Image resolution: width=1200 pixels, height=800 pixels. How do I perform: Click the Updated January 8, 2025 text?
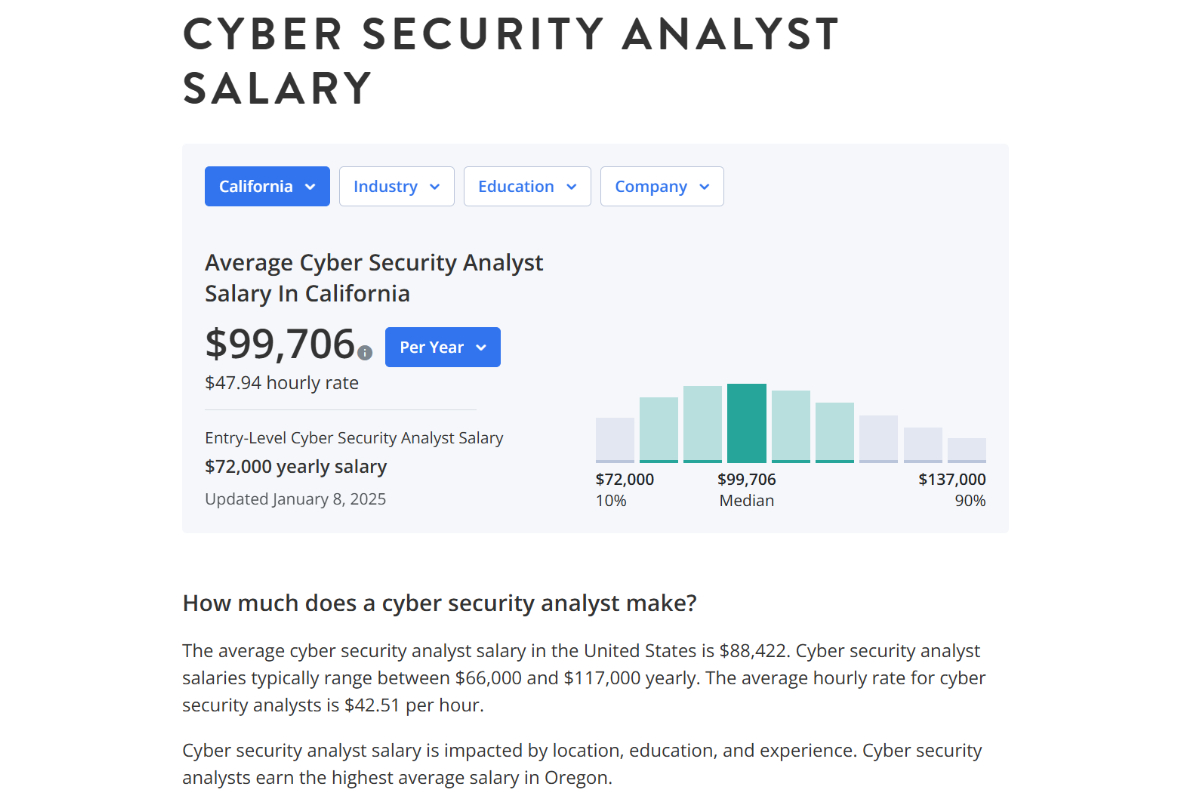click(x=295, y=499)
